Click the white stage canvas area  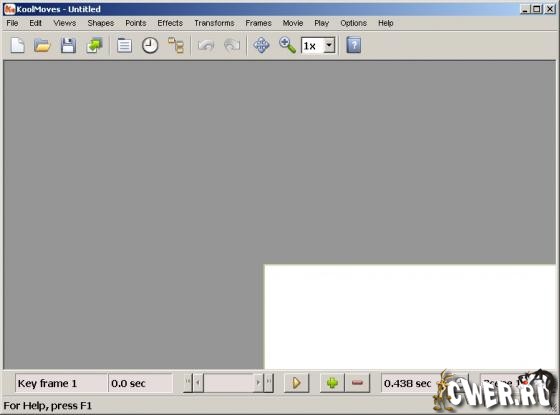[410, 316]
